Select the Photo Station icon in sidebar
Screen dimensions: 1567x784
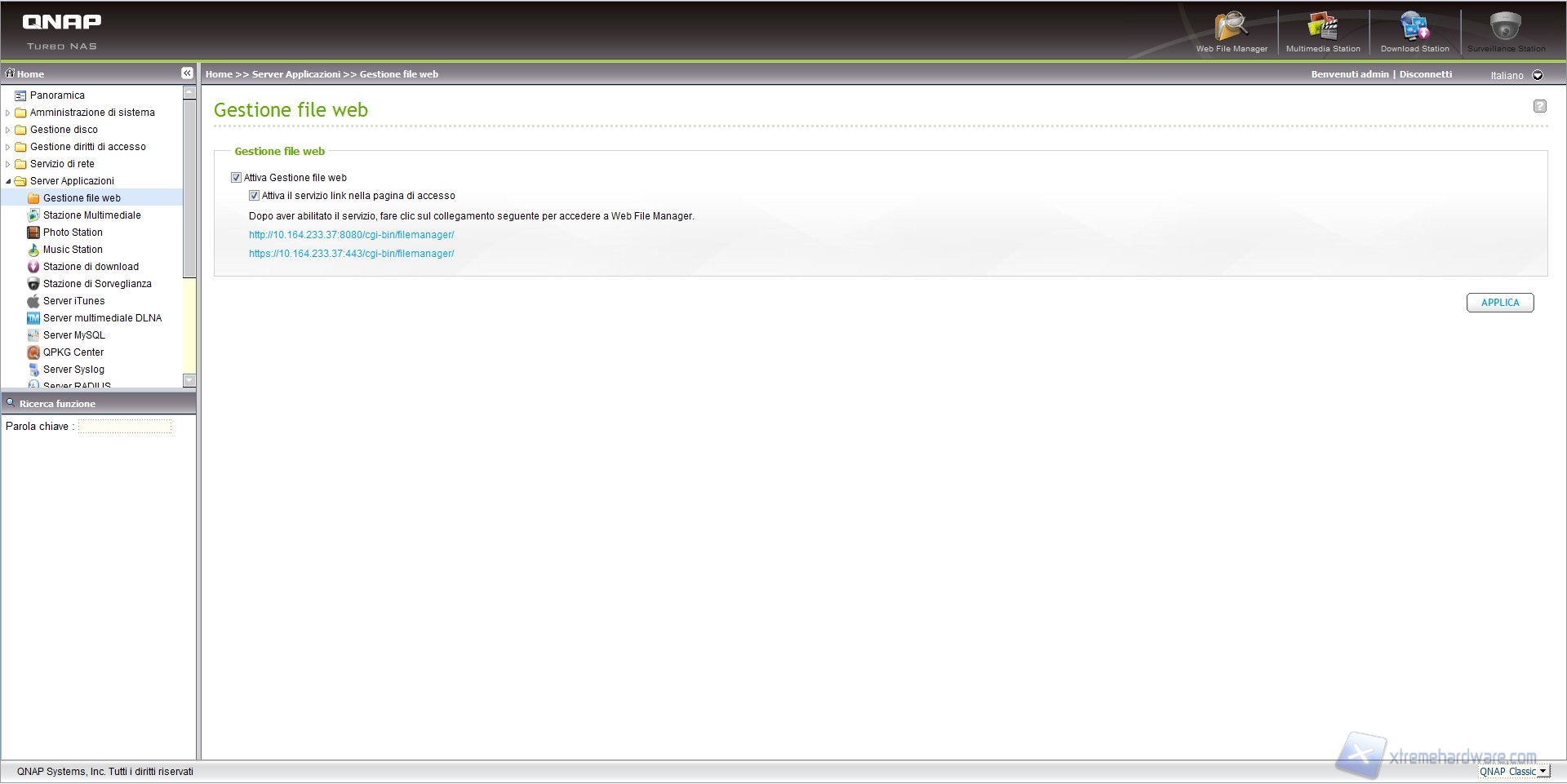pos(33,233)
